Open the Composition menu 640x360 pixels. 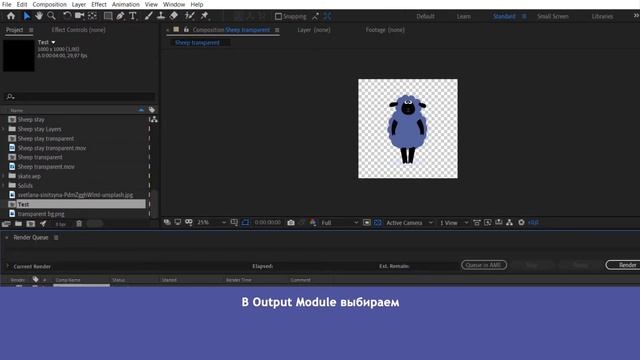[x=49, y=4]
